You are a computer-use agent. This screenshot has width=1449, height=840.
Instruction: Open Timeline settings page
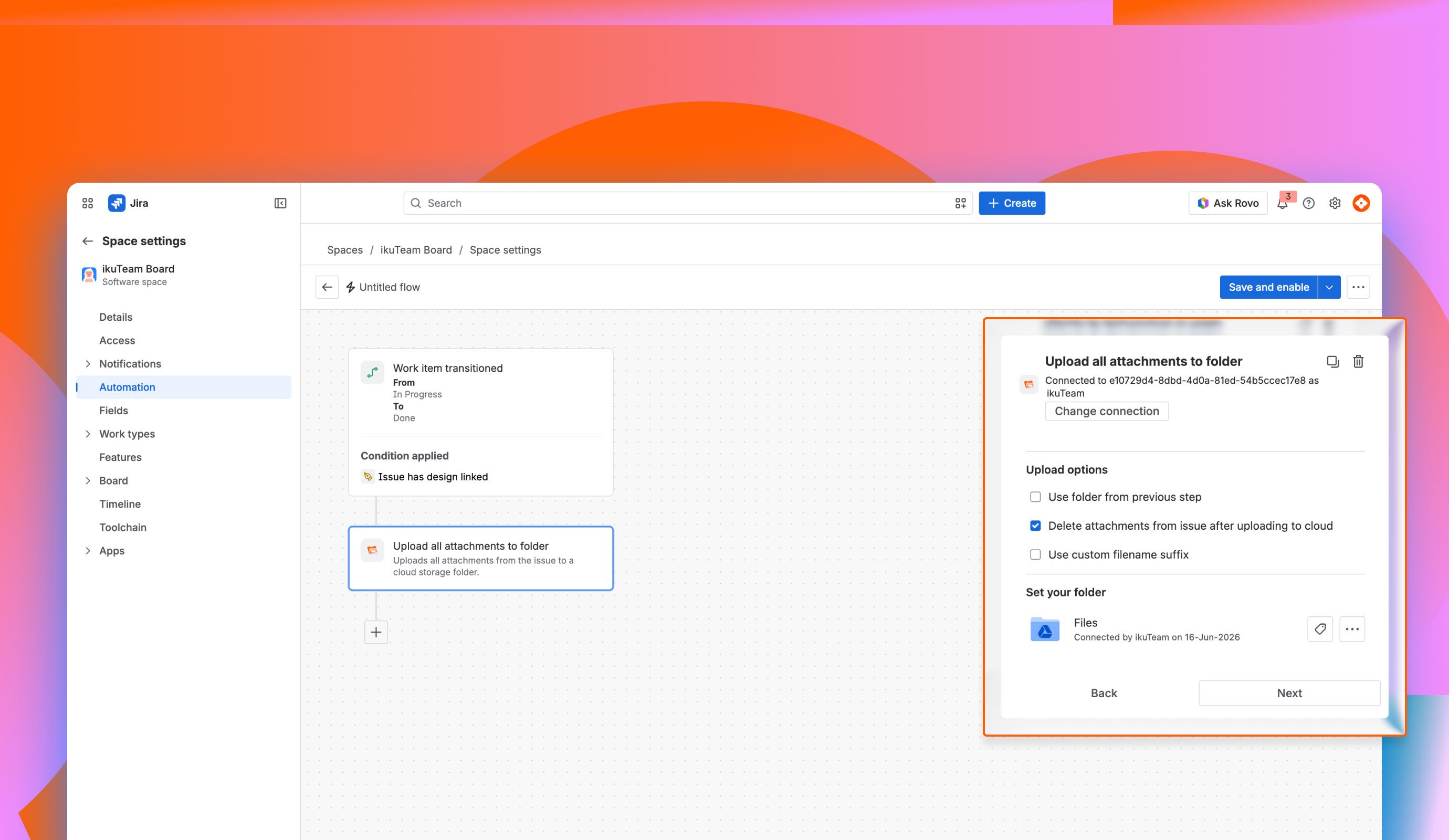[120, 504]
